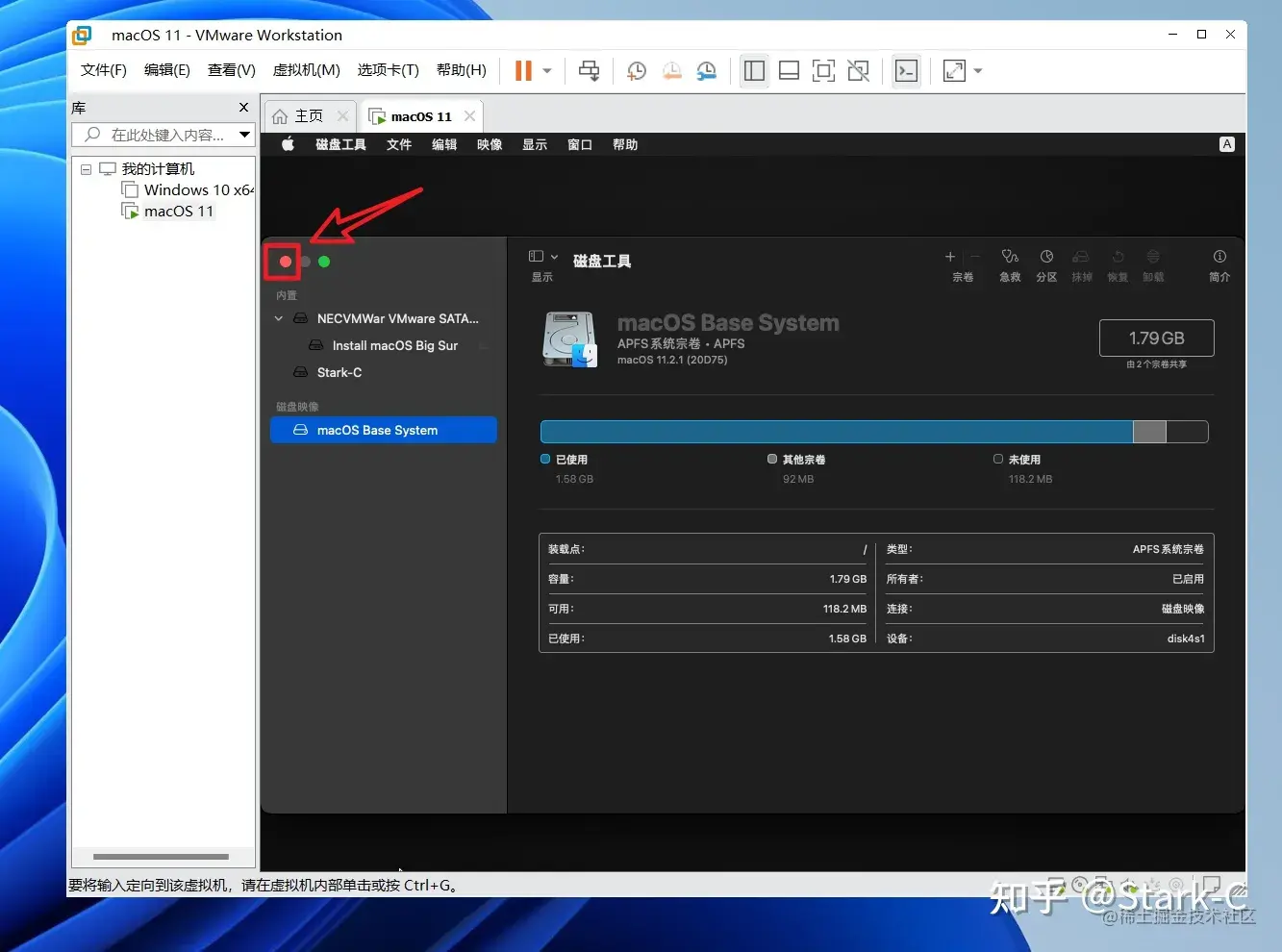
Task: Open the Disk Utility view (显示) dropdown
Action: (543, 257)
